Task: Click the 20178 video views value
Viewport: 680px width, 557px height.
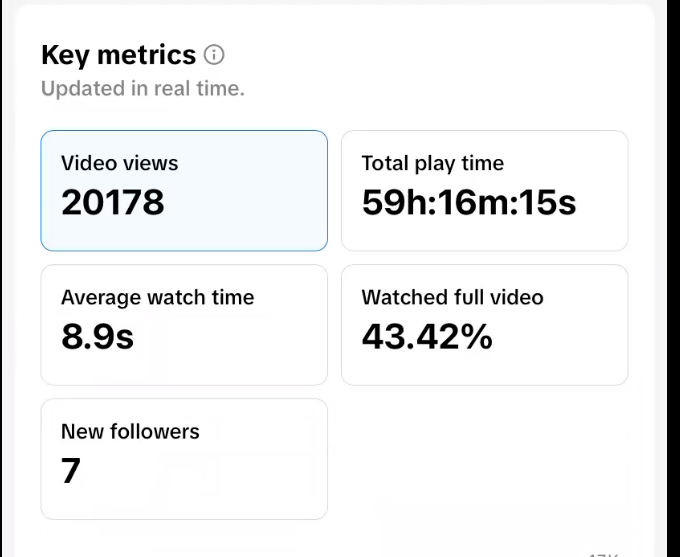Action: 112,203
